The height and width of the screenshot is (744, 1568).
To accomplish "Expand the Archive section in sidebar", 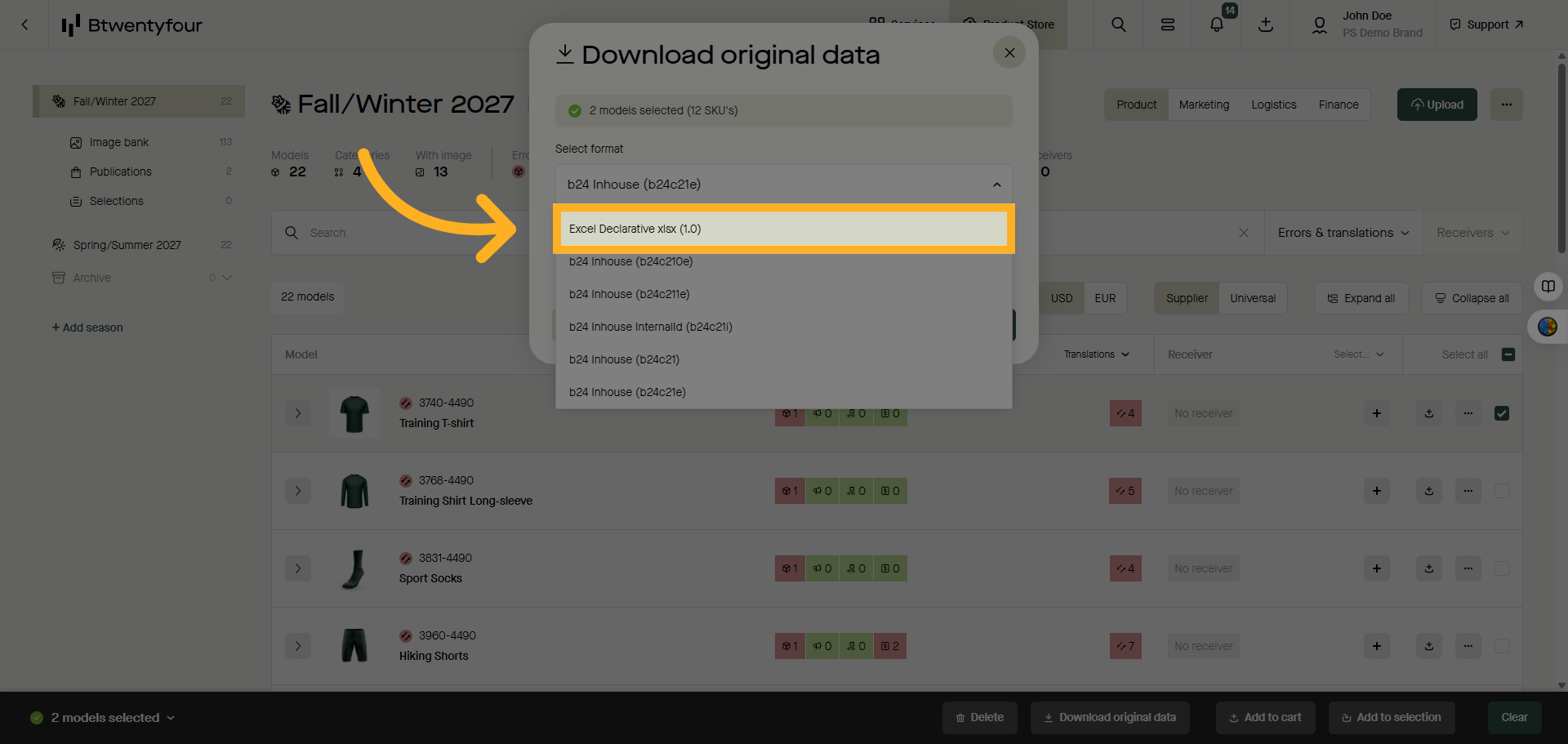I will (x=227, y=278).
